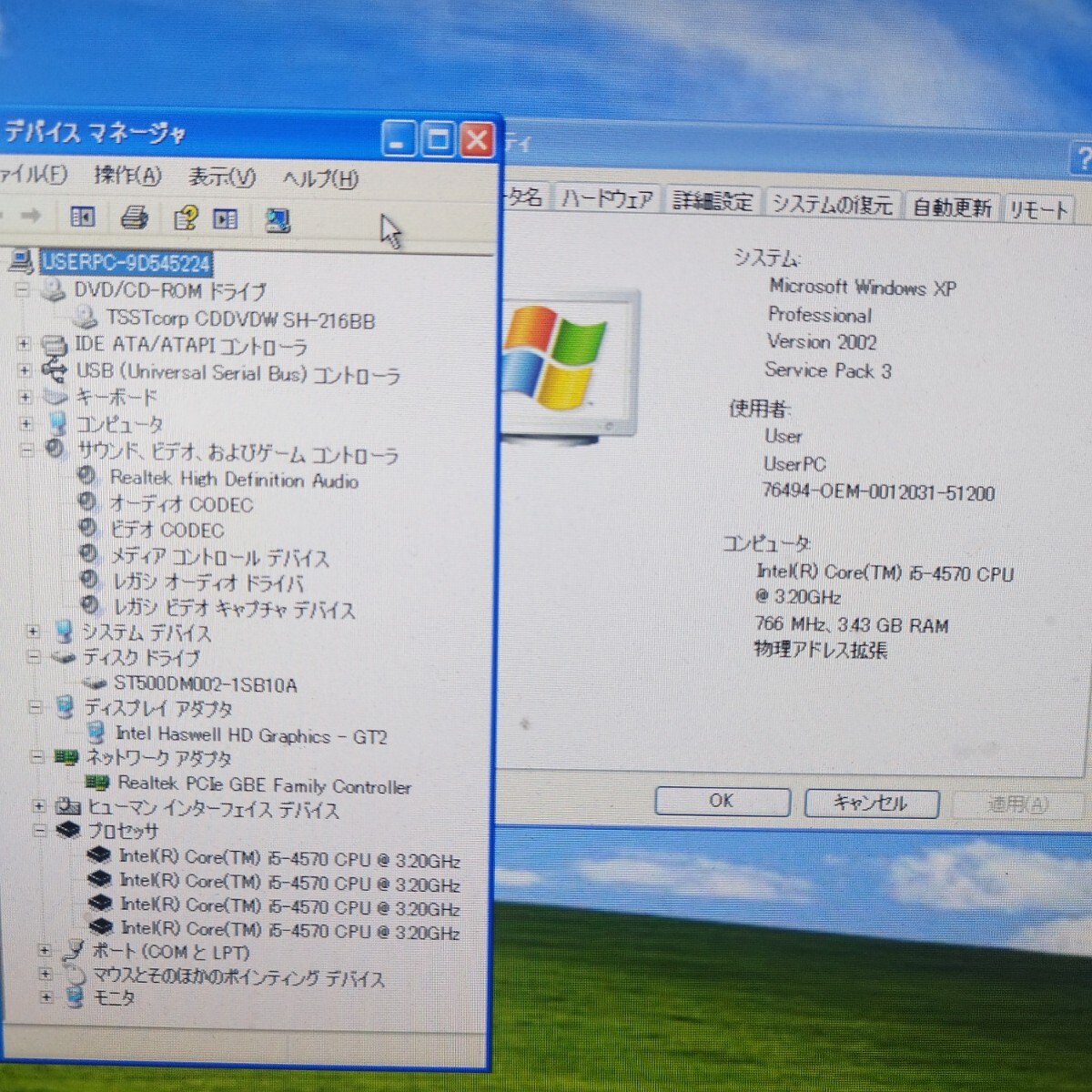Click the ネットワーク アダプタ category icon
1092x1092 pixels.
pos(66,757)
